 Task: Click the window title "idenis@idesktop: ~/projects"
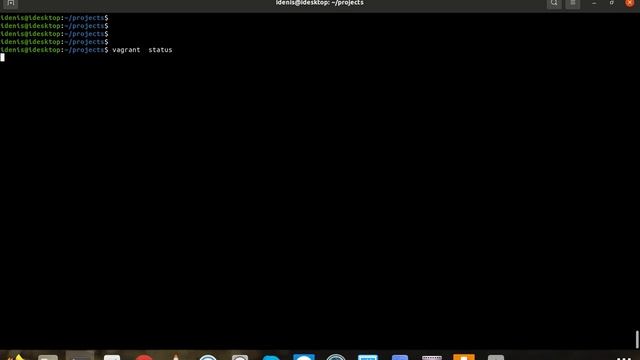click(x=320, y=3)
